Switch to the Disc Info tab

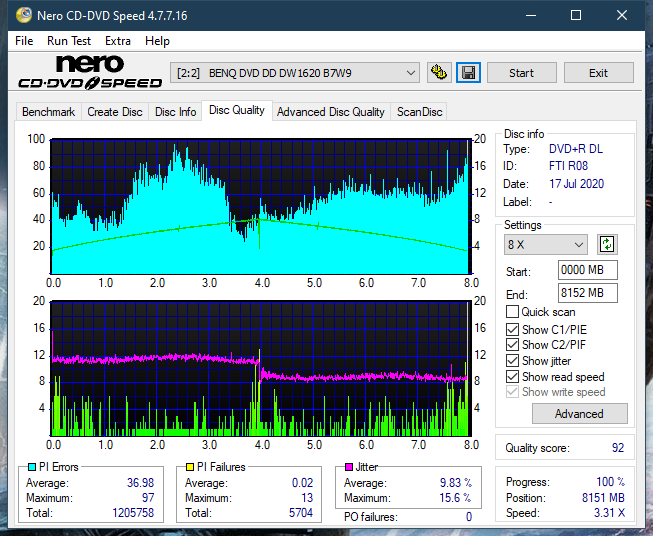coord(175,112)
